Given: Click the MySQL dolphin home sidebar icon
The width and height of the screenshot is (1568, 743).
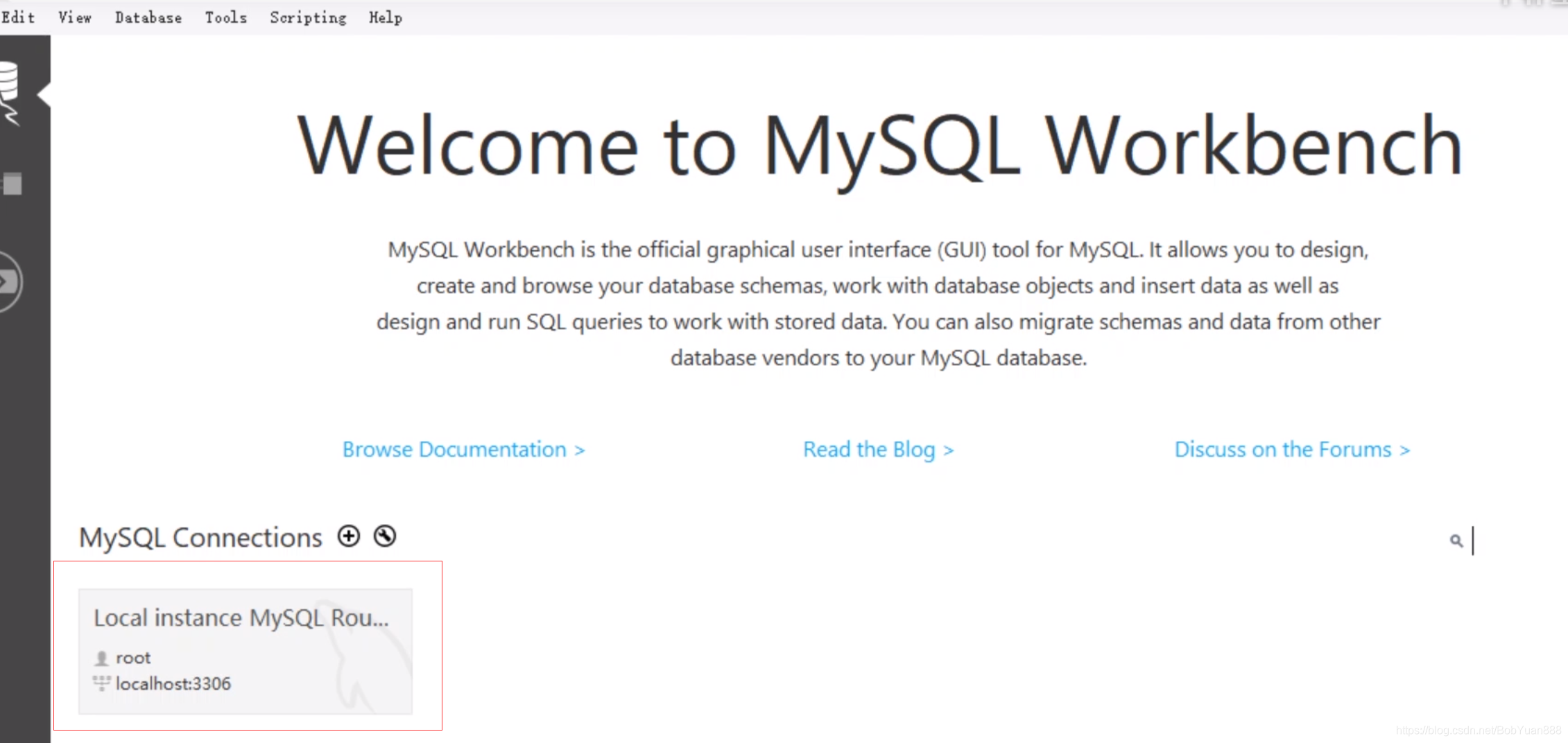Looking at the screenshot, I should [x=10, y=93].
